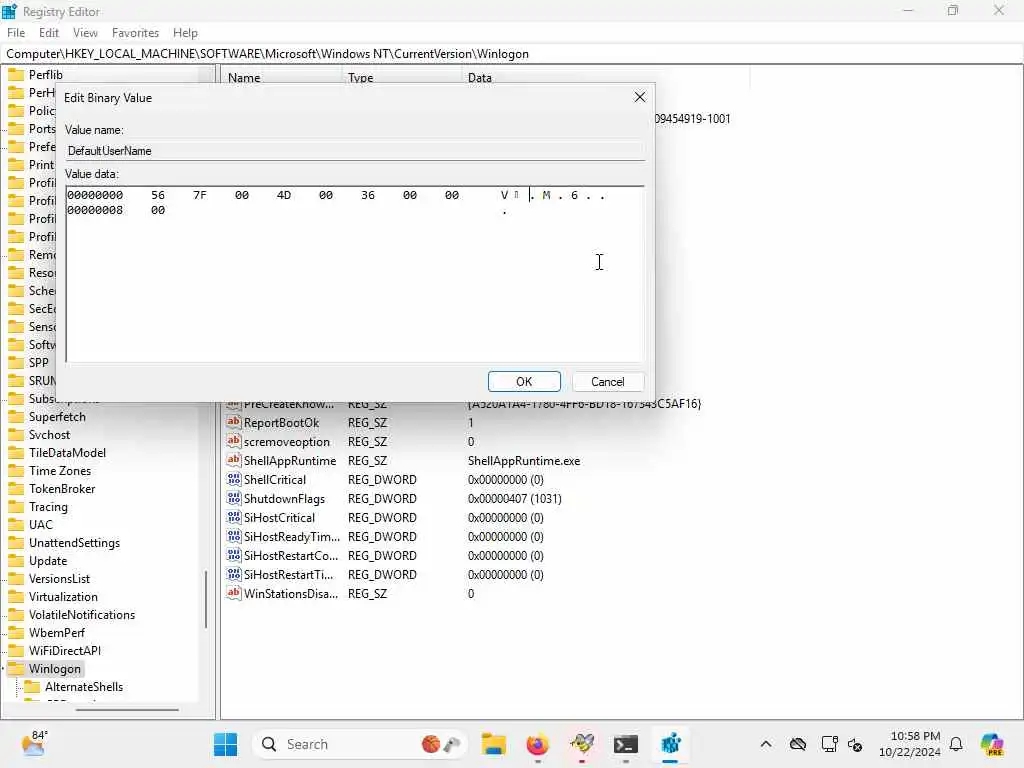The width and height of the screenshot is (1024, 768).
Task: Select the WbemPerf key
Action: point(57,633)
